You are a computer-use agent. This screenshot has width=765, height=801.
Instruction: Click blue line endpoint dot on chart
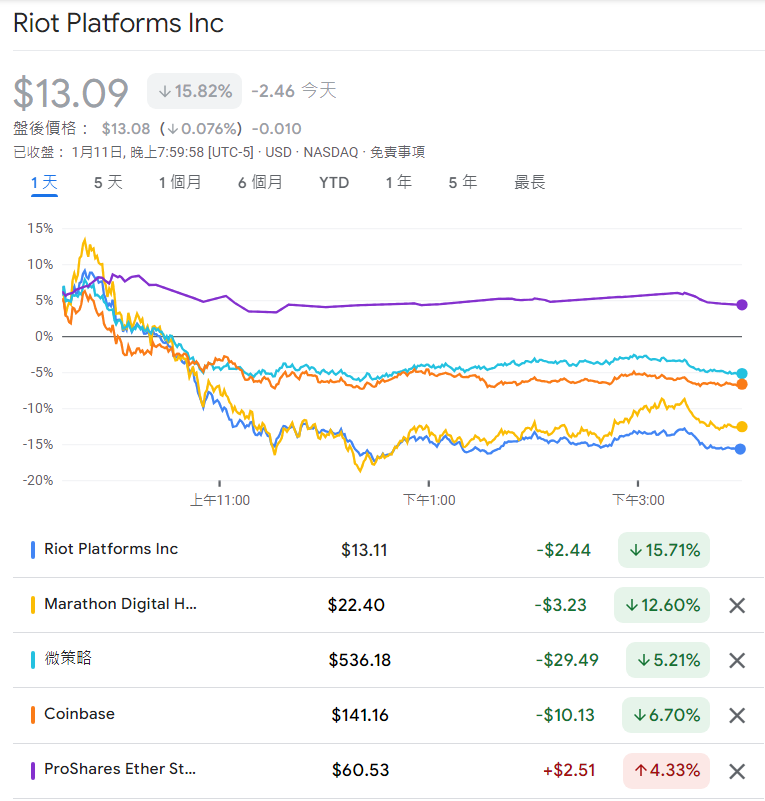pyautogui.click(x=740, y=449)
